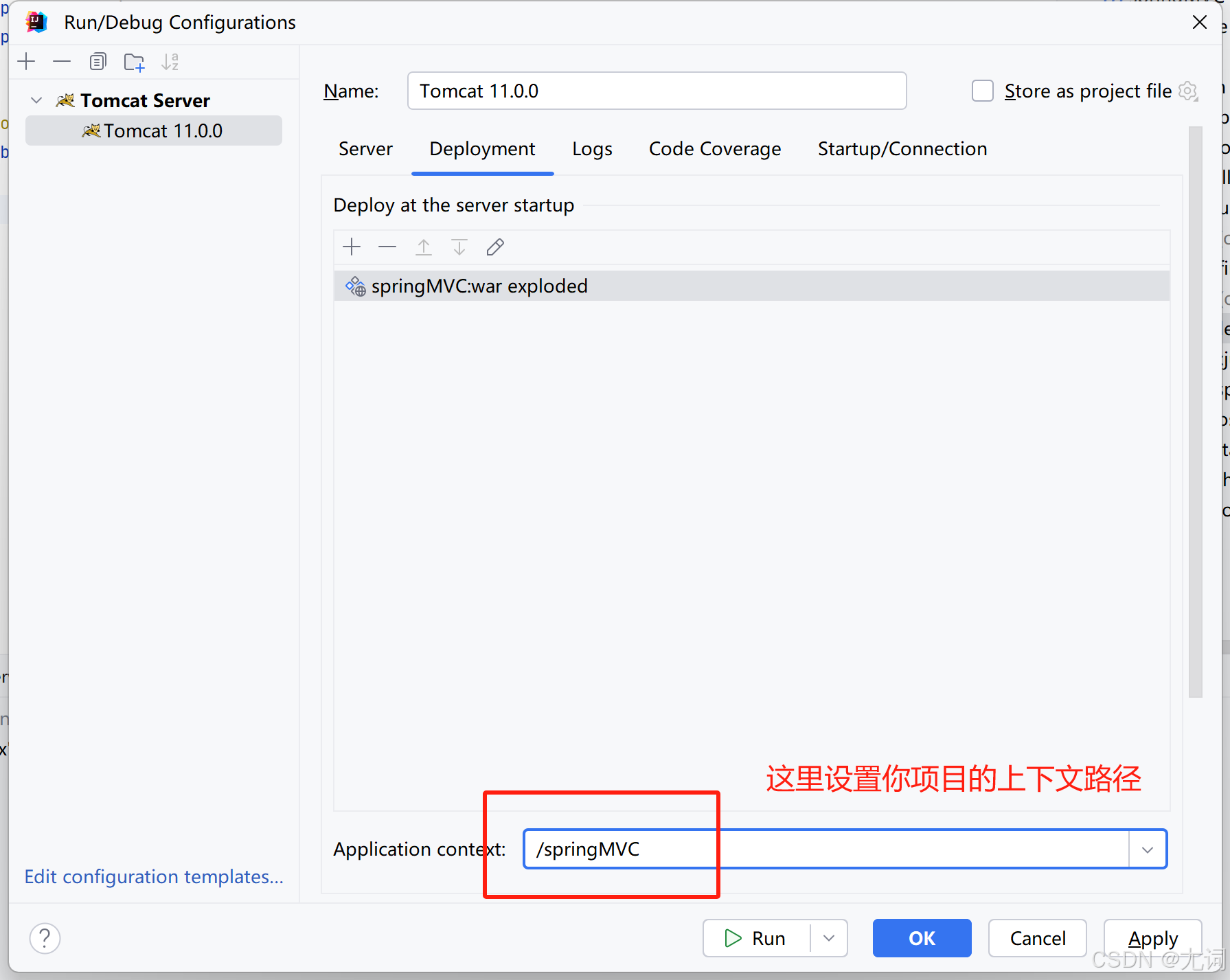Click the gear icon next to Store as project file
1230x980 pixels.
tap(1188, 91)
